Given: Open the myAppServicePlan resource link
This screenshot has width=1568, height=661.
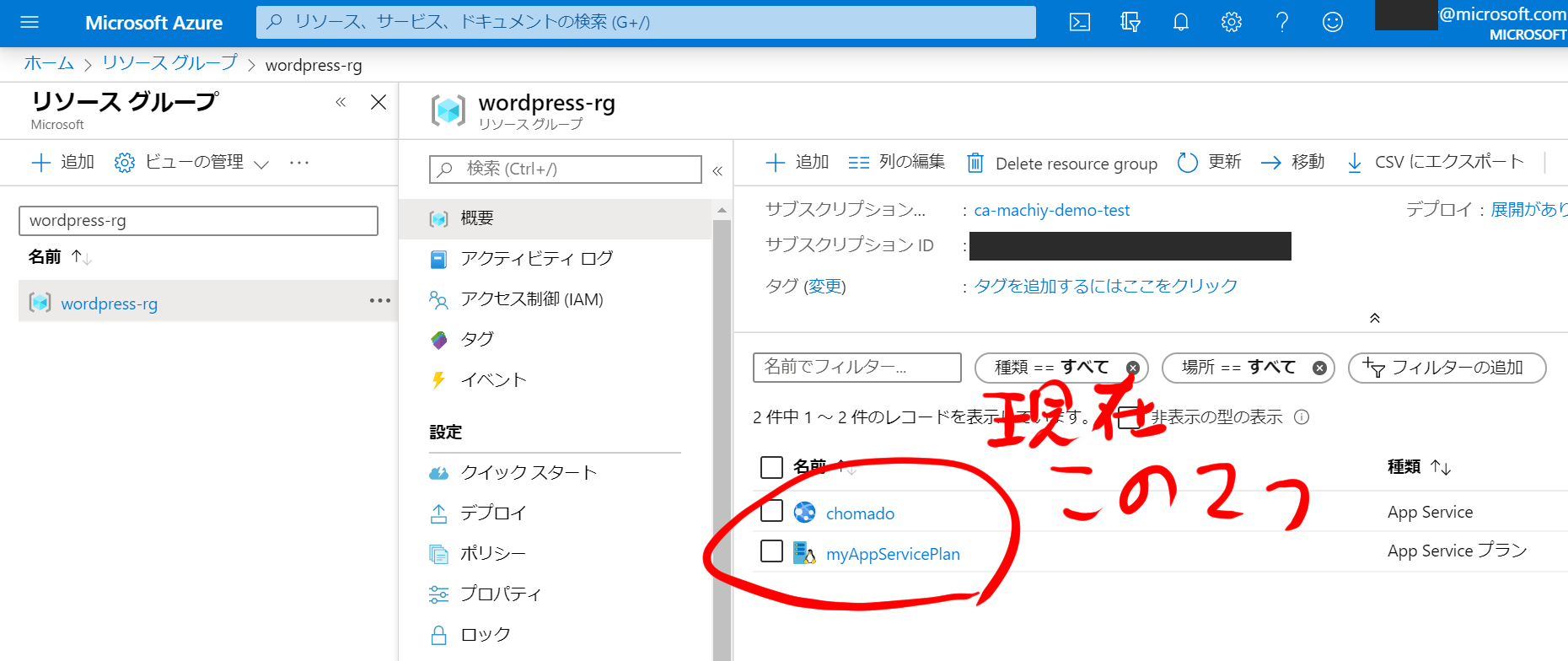Looking at the screenshot, I should coord(893,554).
